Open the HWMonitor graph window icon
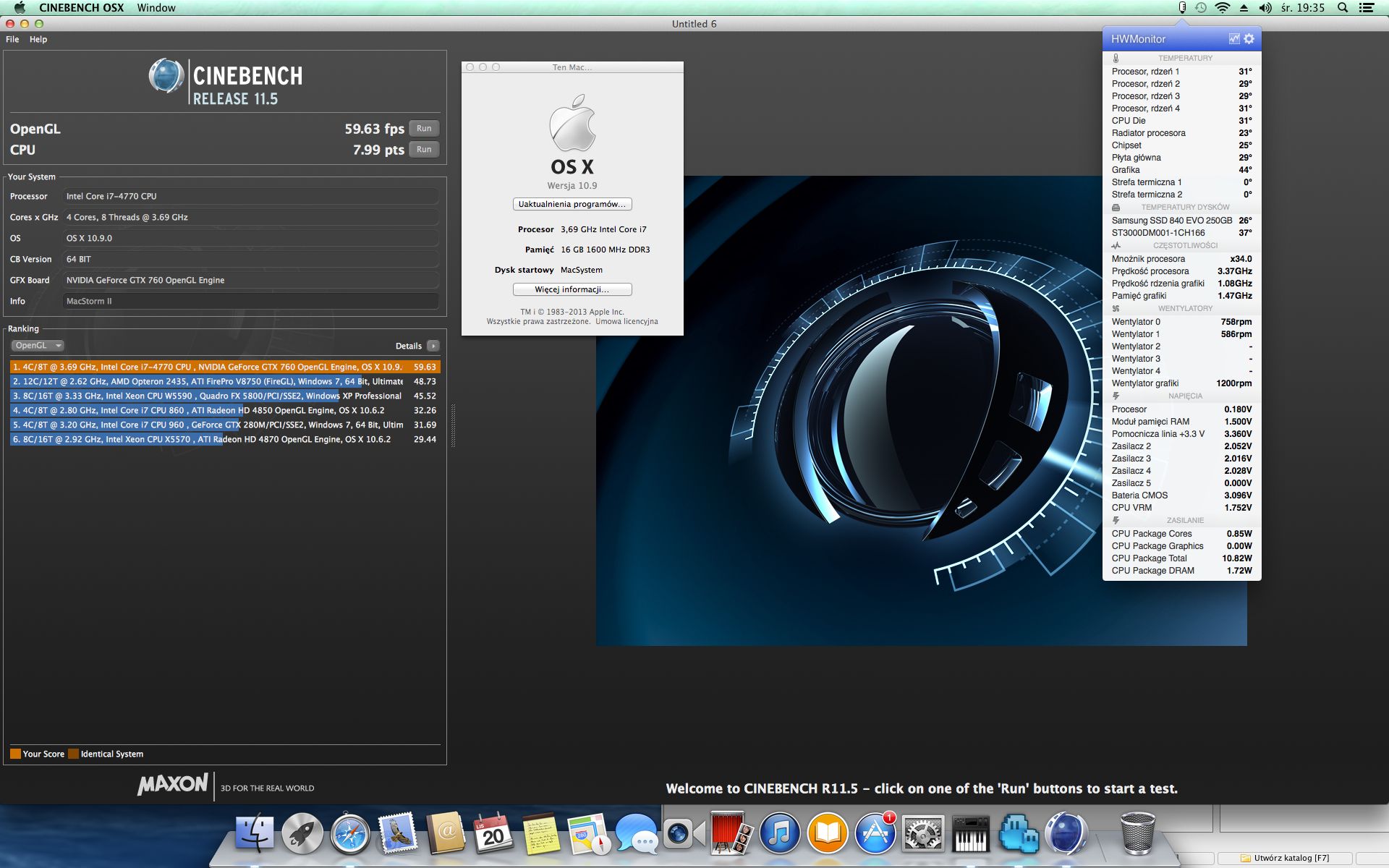 tap(1234, 39)
